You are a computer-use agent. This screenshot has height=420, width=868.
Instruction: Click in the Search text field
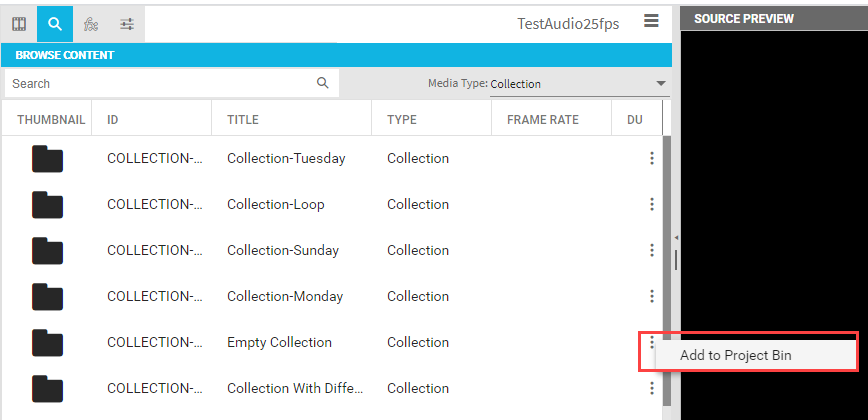point(160,84)
